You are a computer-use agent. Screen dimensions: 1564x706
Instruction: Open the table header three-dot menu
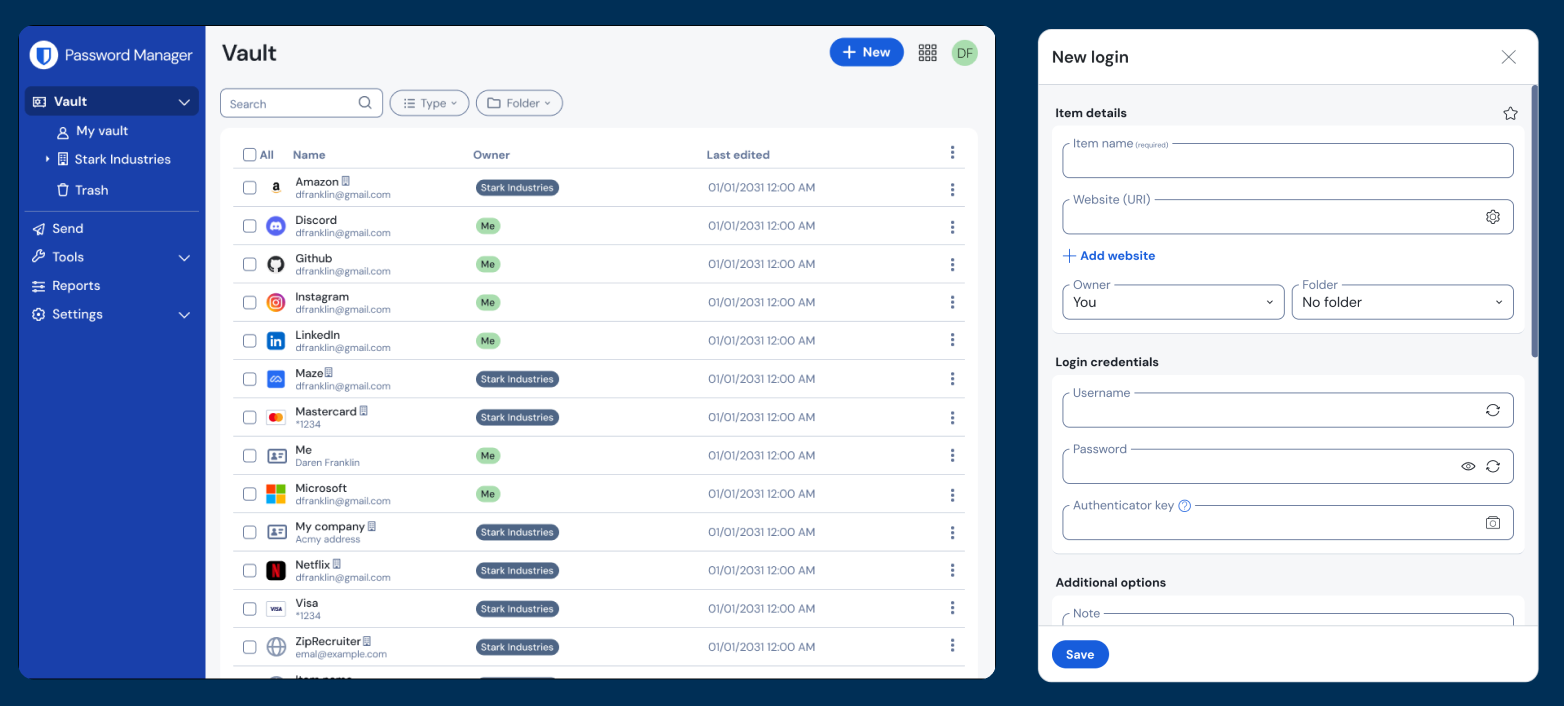click(952, 153)
